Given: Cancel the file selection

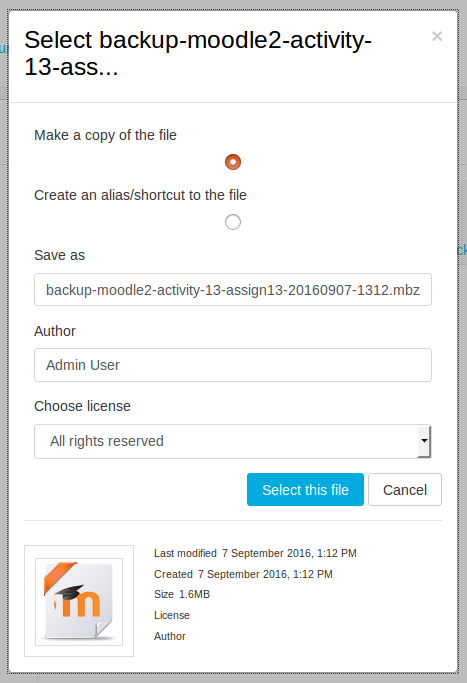Looking at the screenshot, I should (405, 490).
